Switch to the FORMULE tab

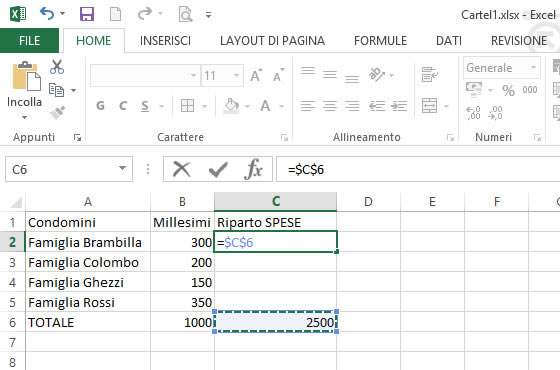pos(380,41)
